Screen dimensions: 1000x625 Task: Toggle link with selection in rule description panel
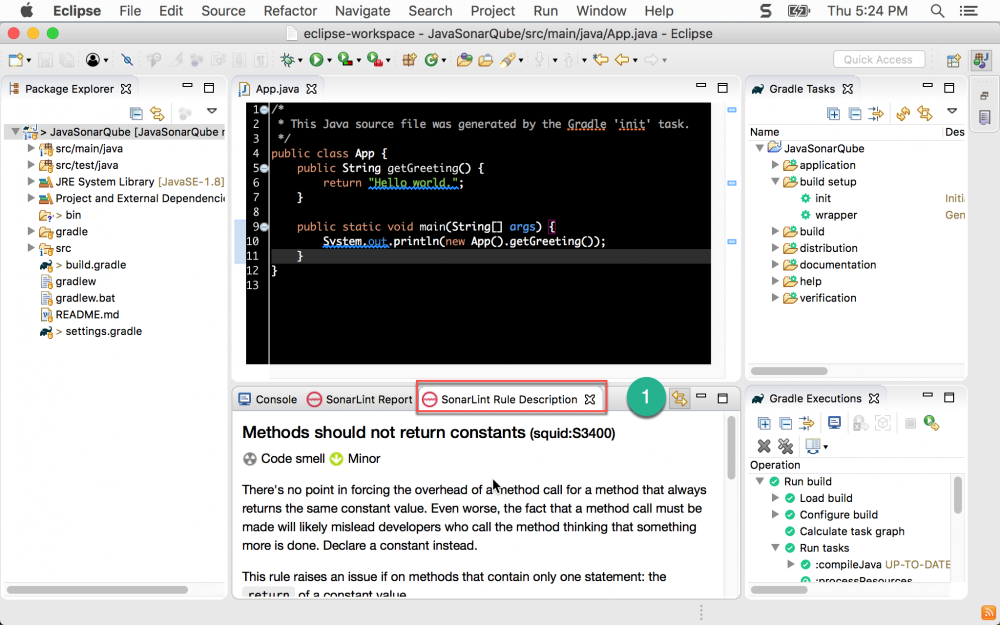click(679, 398)
